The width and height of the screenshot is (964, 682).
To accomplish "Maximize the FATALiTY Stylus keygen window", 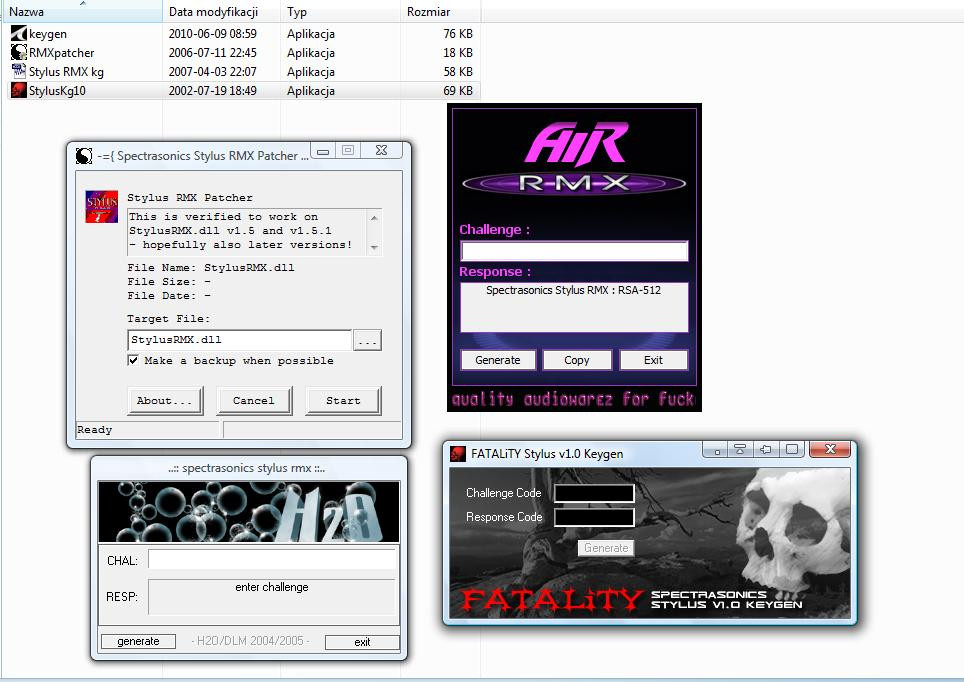I will coord(792,450).
